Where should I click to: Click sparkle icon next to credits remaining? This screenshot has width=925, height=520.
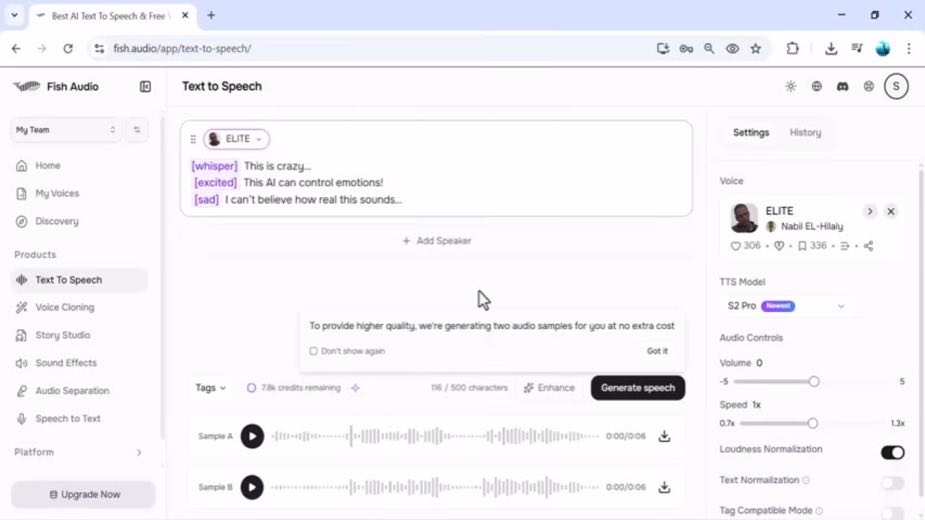click(x=355, y=388)
